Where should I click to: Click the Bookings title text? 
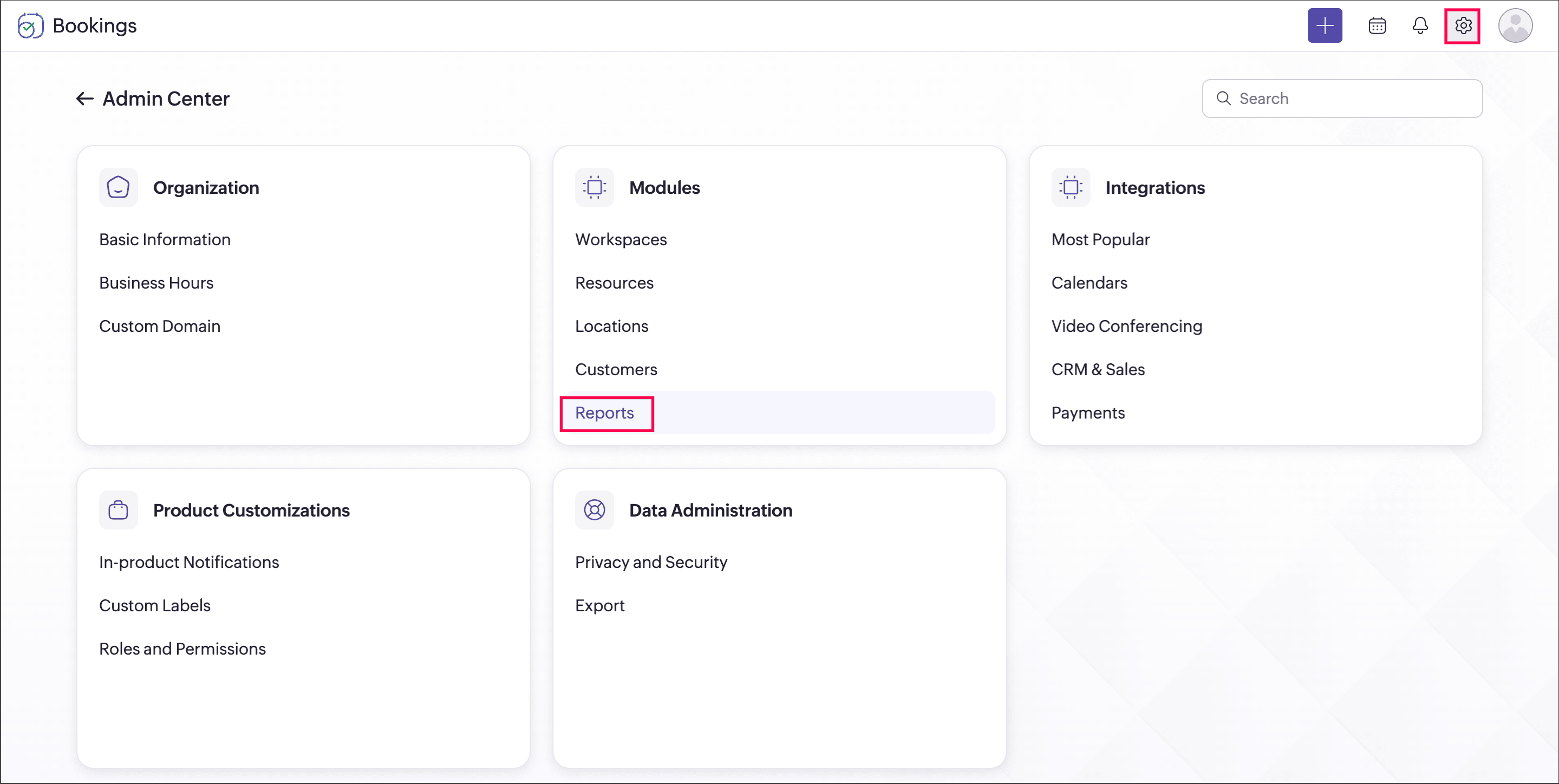click(94, 25)
